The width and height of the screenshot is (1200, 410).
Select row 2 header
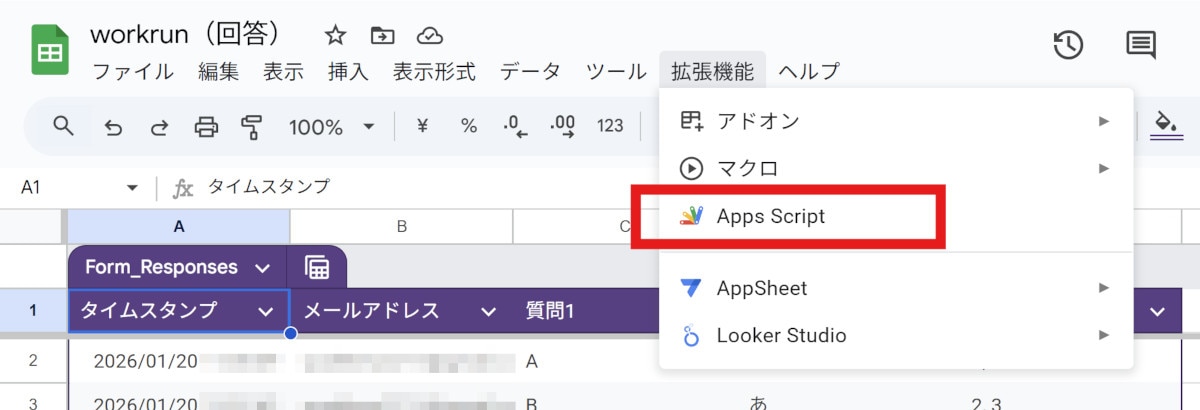32,361
